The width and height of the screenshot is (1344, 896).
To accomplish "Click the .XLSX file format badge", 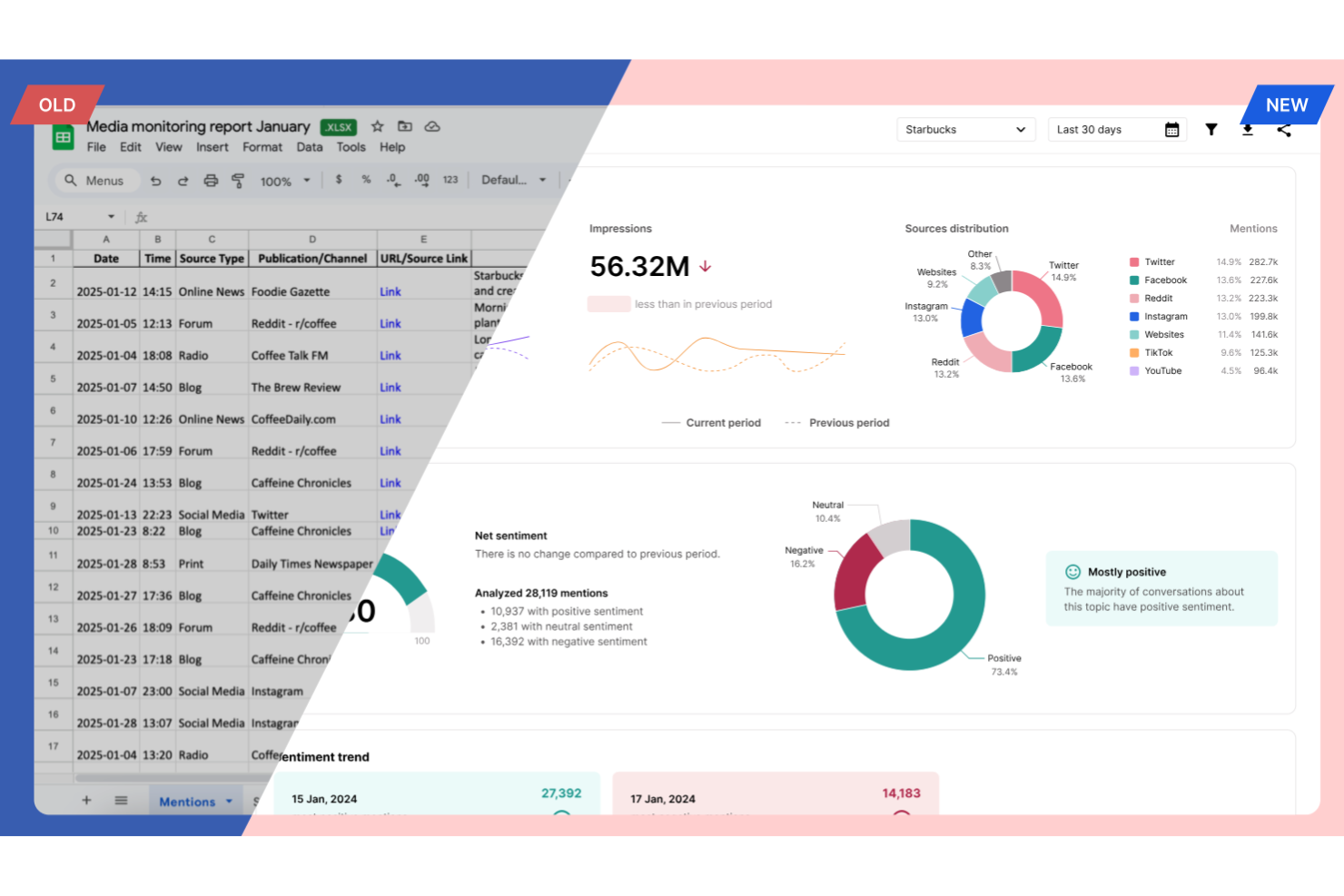I will point(338,127).
